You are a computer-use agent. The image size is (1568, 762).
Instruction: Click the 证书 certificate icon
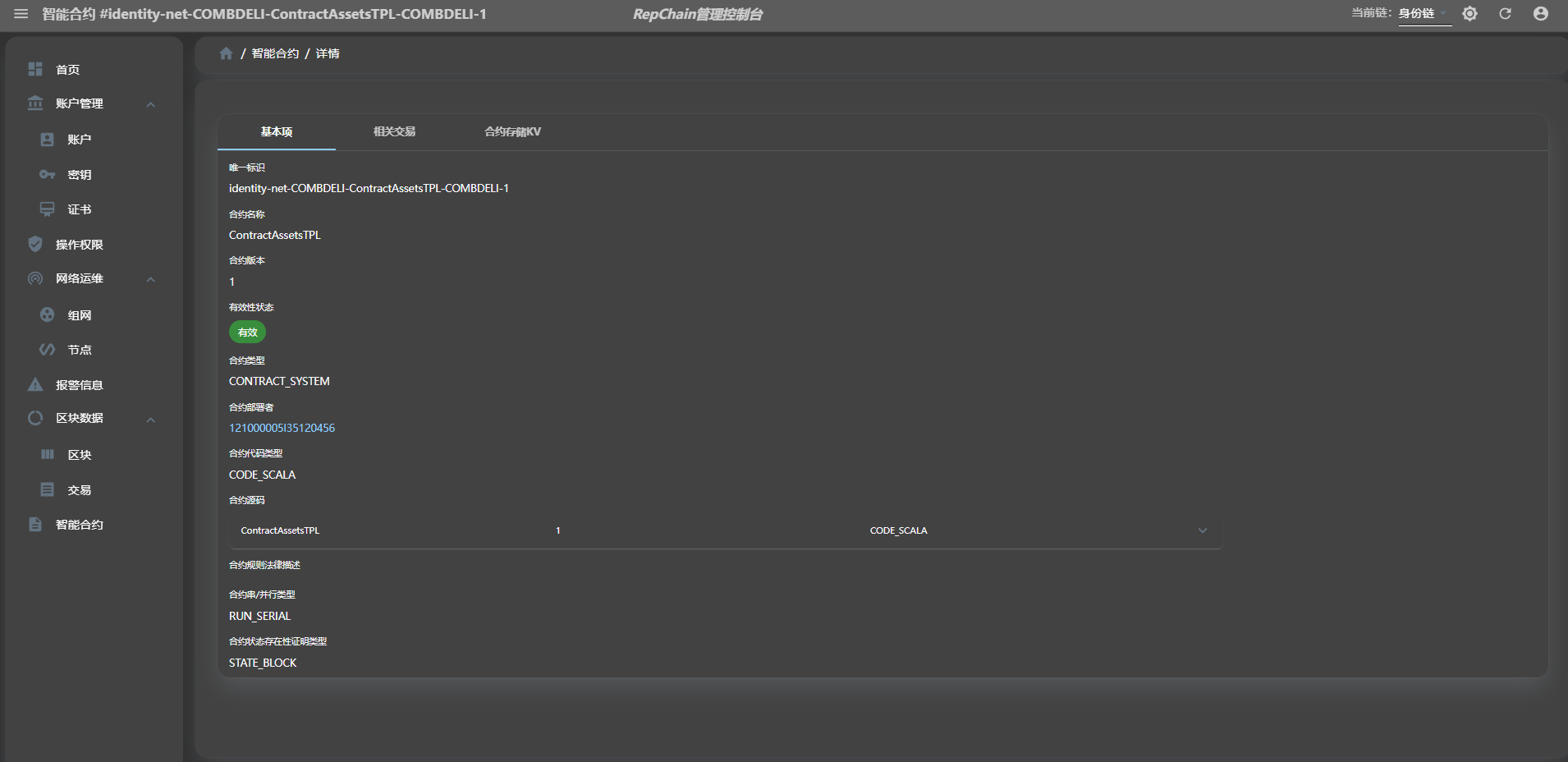48,209
